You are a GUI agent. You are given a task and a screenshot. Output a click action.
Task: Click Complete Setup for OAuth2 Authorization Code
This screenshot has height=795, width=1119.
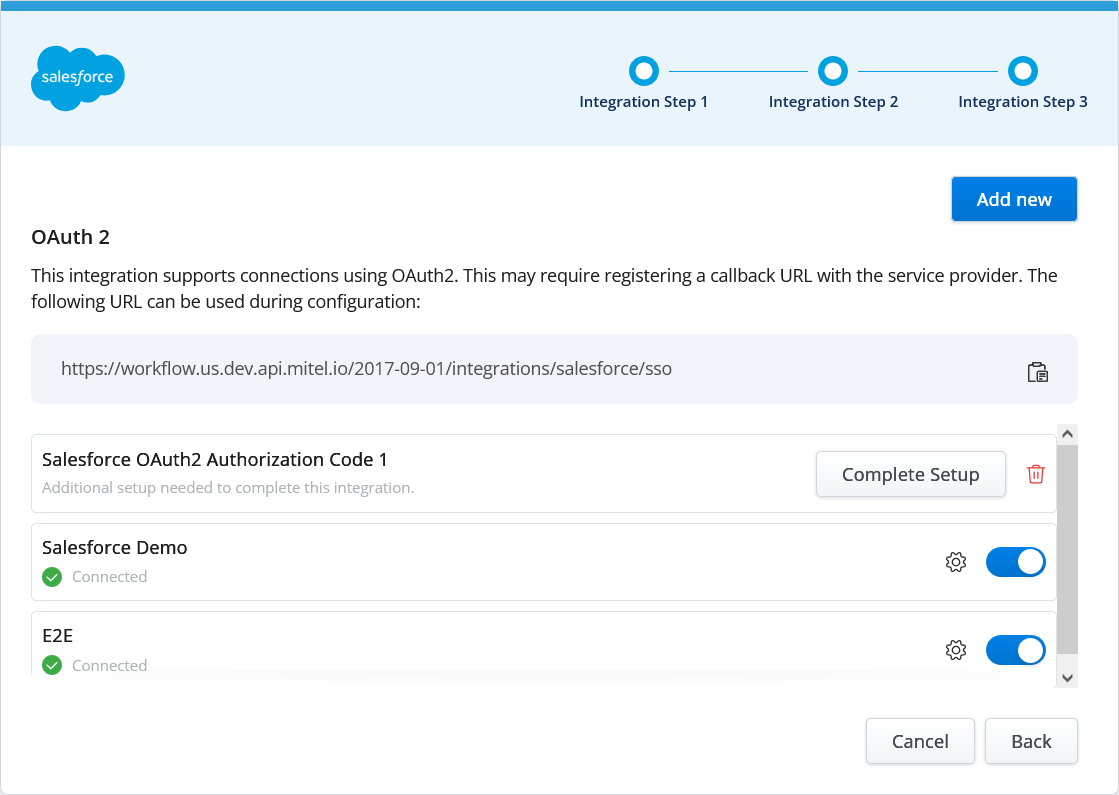coord(910,474)
